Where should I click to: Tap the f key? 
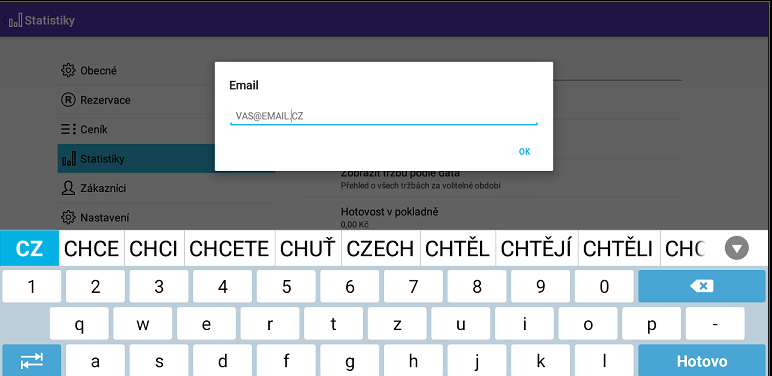coord(286,361)
